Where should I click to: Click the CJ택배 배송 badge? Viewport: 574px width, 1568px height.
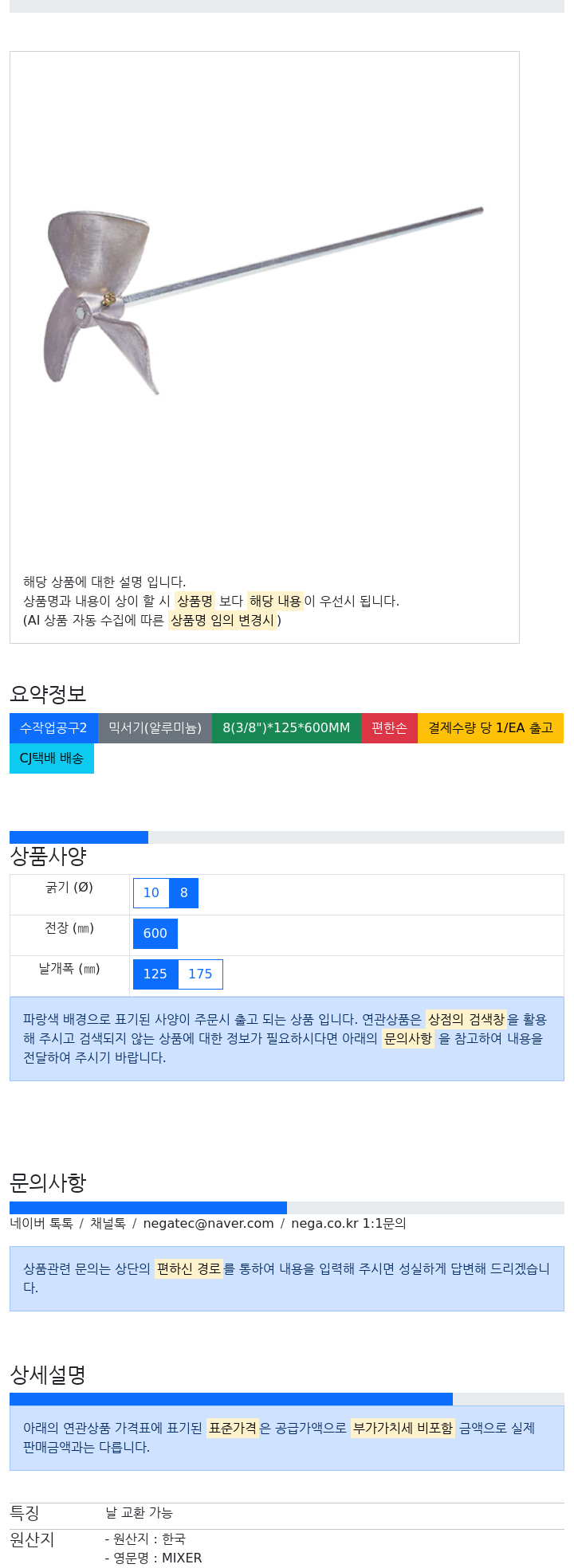click(52, 759)
